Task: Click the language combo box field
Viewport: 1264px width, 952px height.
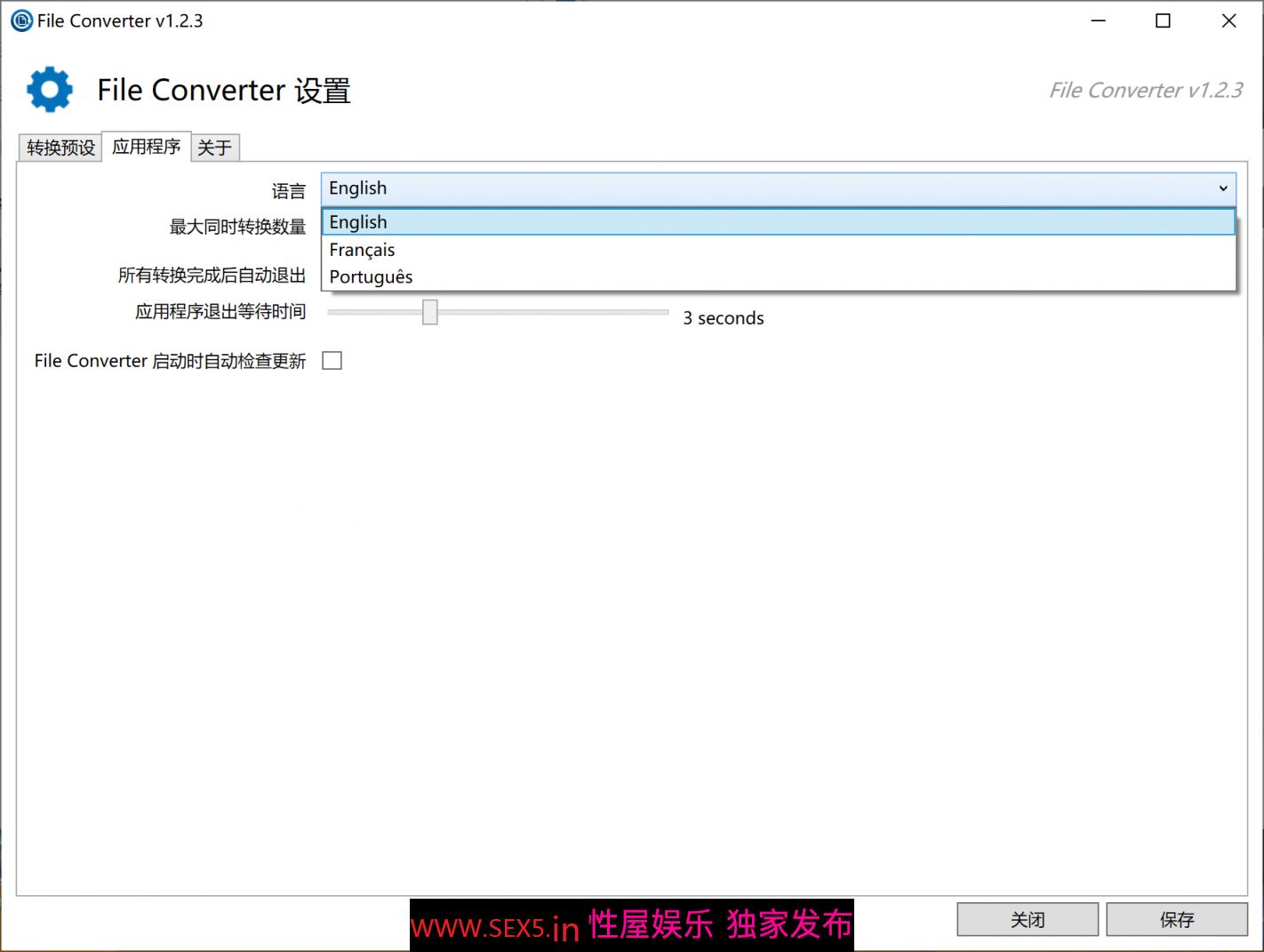Action: [764, 188]
